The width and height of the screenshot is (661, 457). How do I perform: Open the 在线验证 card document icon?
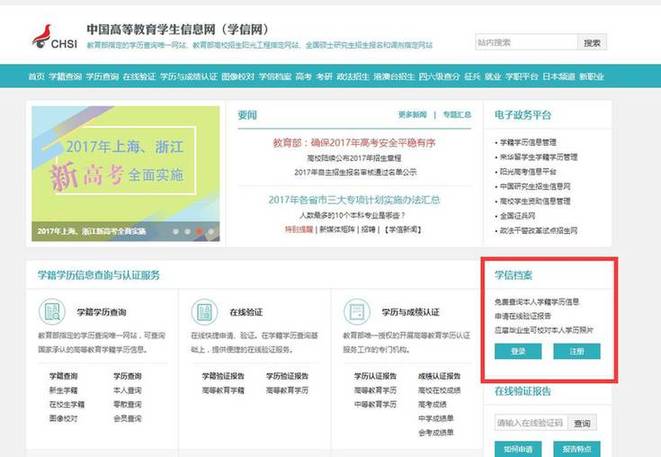(x=204, y=312)
